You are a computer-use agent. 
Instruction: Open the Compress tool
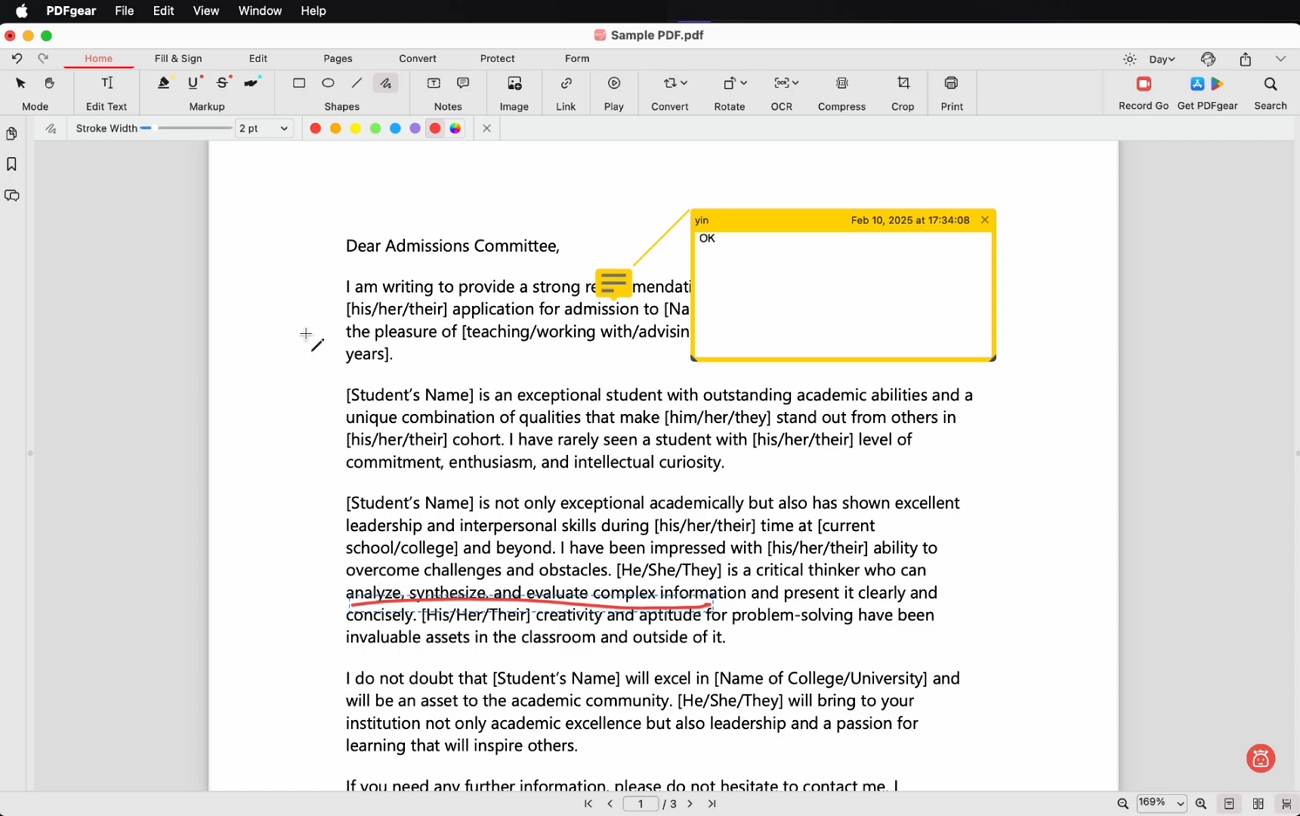click(x=842, y=84)
